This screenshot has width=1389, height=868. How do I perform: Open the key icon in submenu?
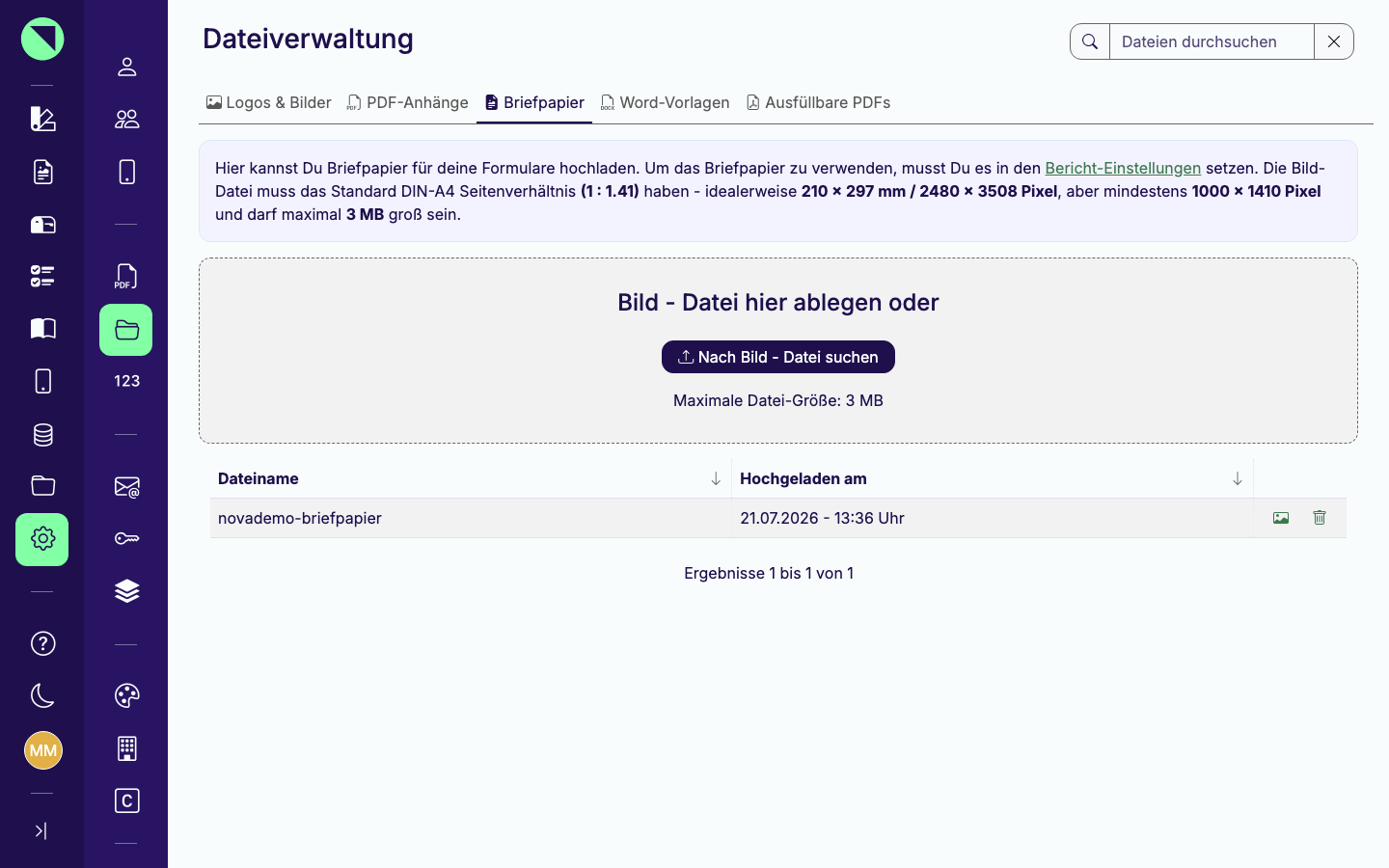(126, 538)
